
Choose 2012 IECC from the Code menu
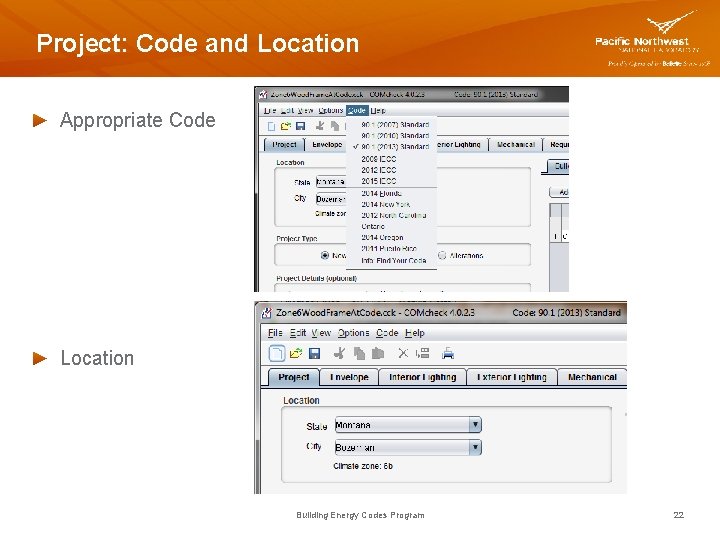pyautogui.click(x=391, y=170)
